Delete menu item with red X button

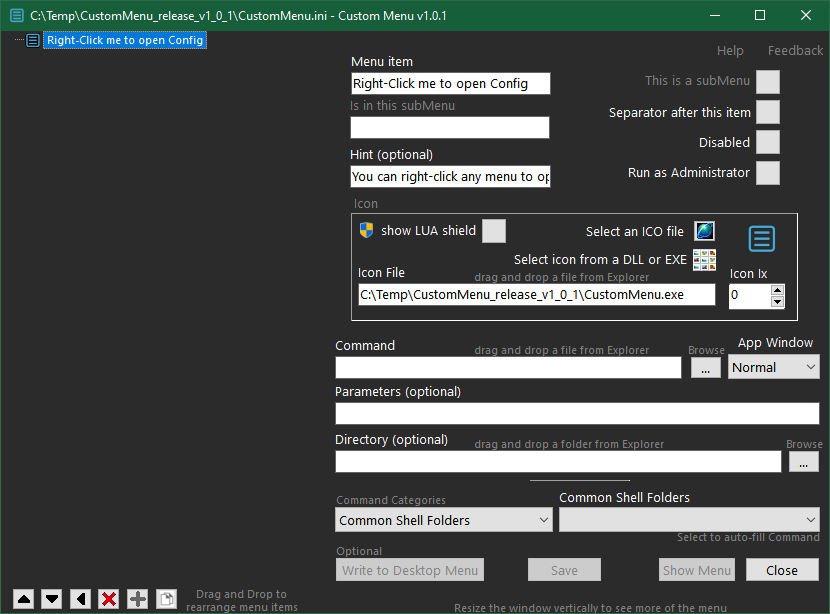point(109,599)
